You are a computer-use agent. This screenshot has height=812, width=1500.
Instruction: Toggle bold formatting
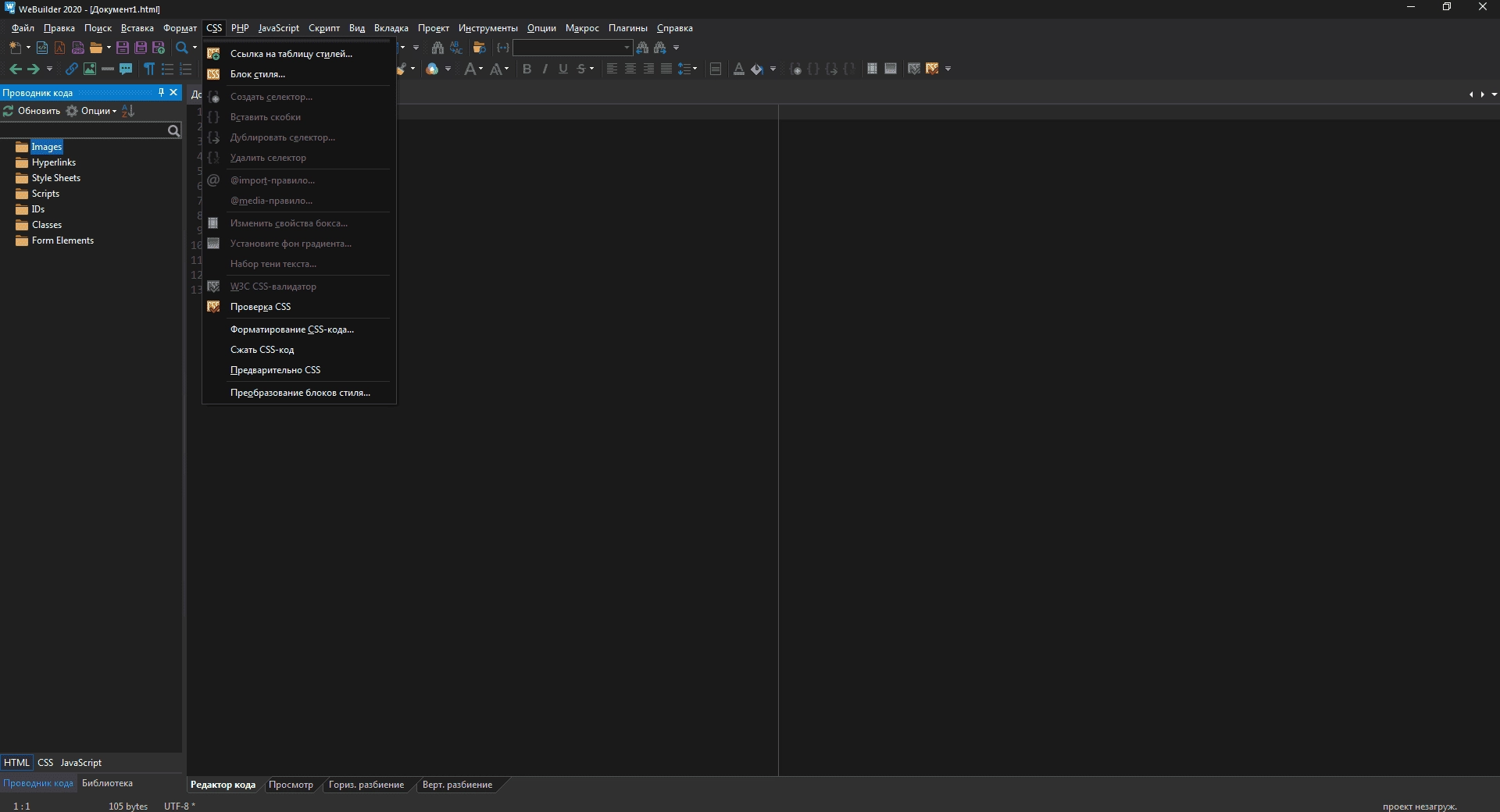[527, 69]
